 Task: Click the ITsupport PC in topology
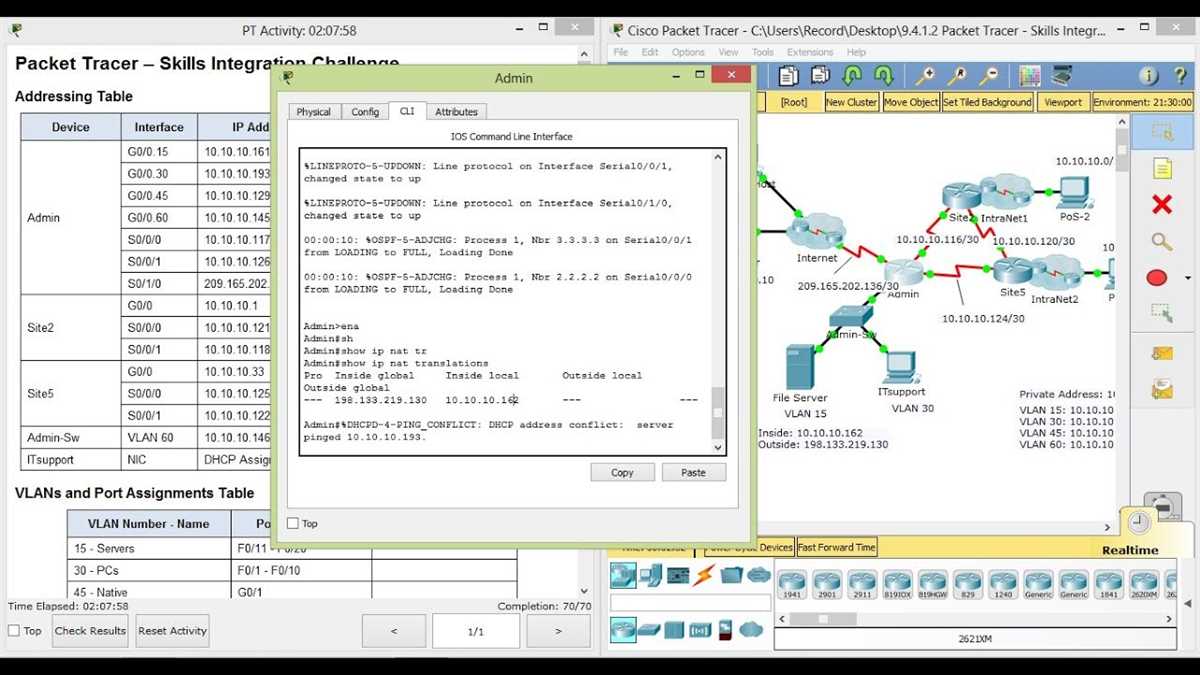(901, 368)
